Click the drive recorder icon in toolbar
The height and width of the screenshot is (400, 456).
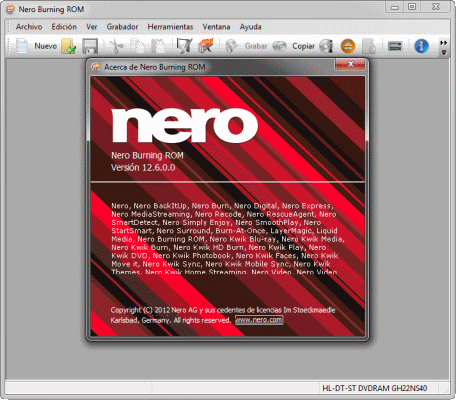coord(395,46)
